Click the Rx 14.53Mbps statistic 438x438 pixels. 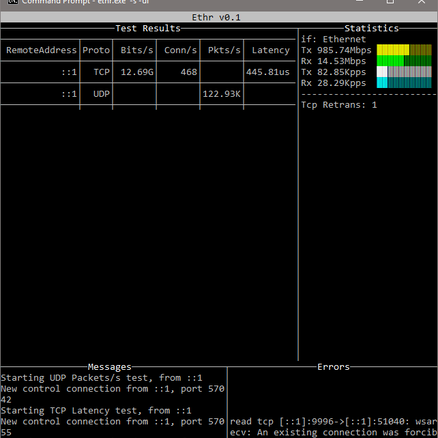[x=333, y=61]
